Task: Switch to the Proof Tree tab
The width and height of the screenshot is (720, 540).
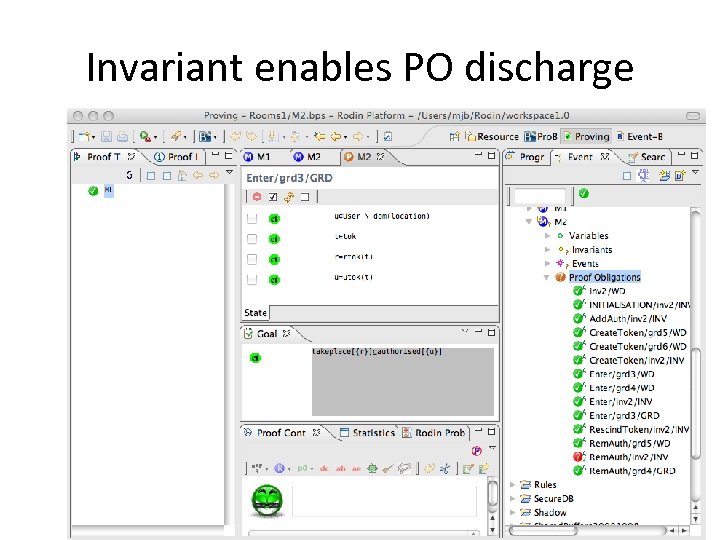Action: (104, 157)
